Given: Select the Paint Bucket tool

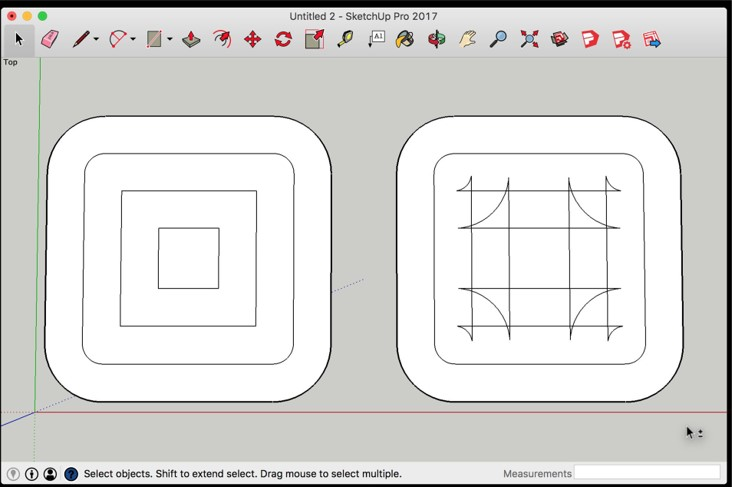Looking at the screenshot, I should pos(405,39).
